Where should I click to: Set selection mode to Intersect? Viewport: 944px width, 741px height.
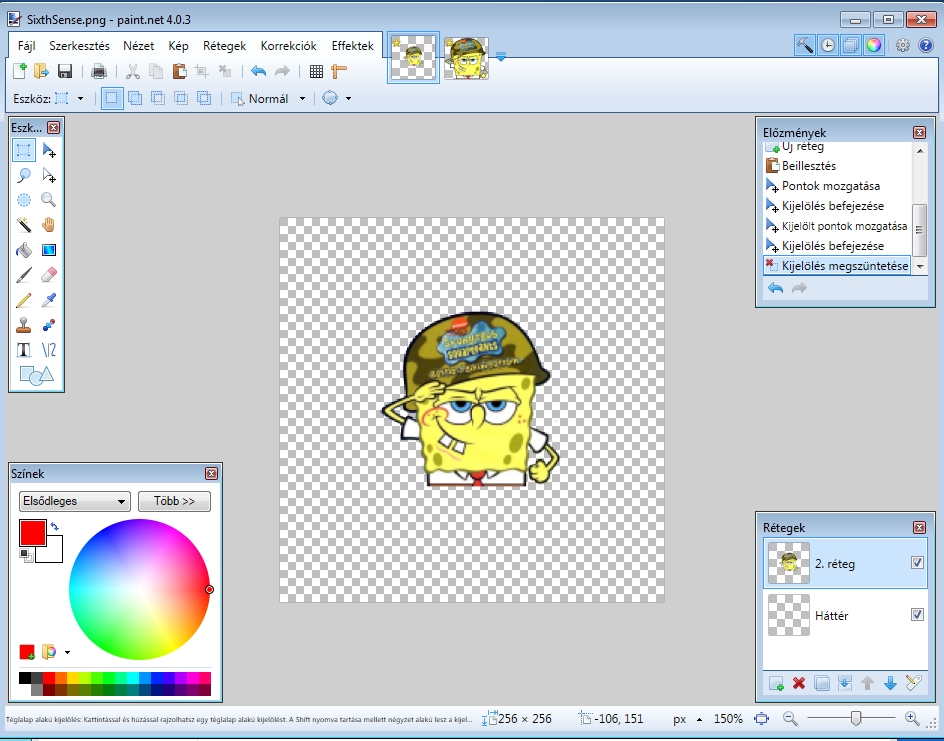pyautogui.click(x=181, y=98)
